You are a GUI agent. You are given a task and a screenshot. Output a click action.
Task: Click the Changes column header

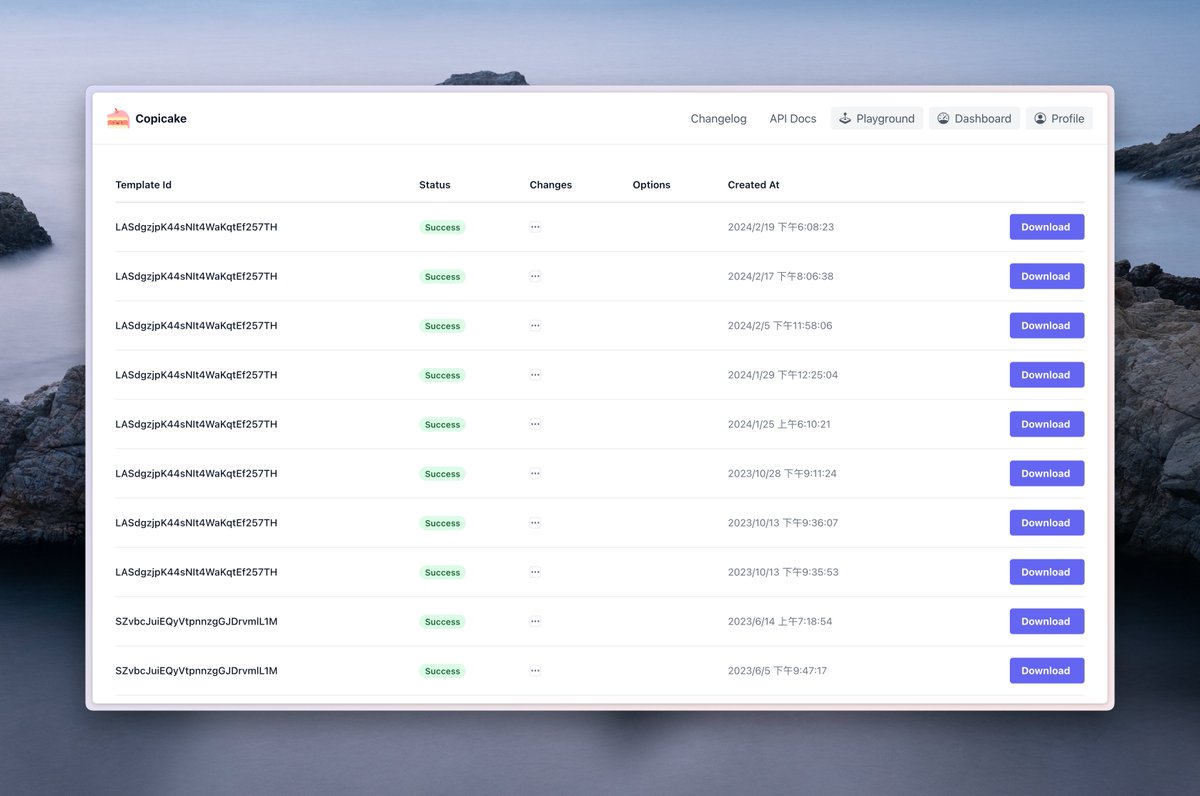point(551,185)
